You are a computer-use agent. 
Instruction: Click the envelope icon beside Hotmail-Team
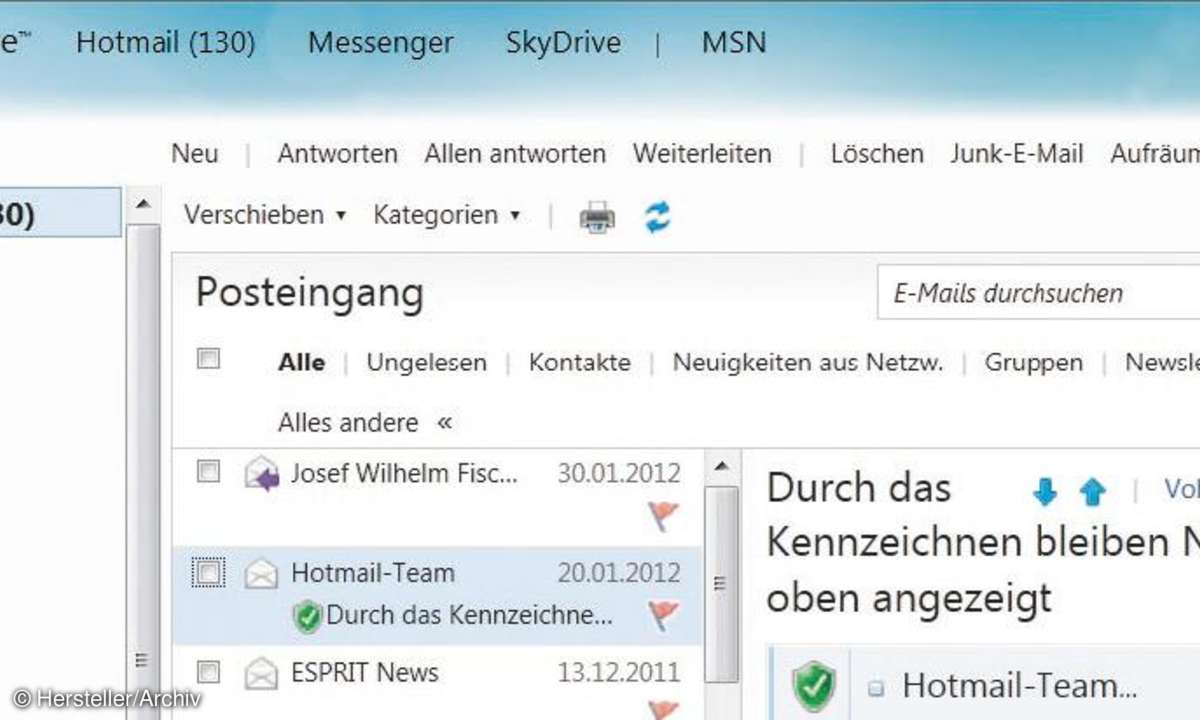[x=261, y=574]
